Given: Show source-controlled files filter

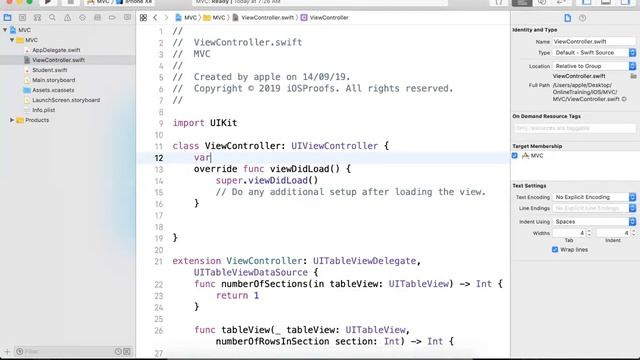Looking at the screenshot, I should [127, 351].
